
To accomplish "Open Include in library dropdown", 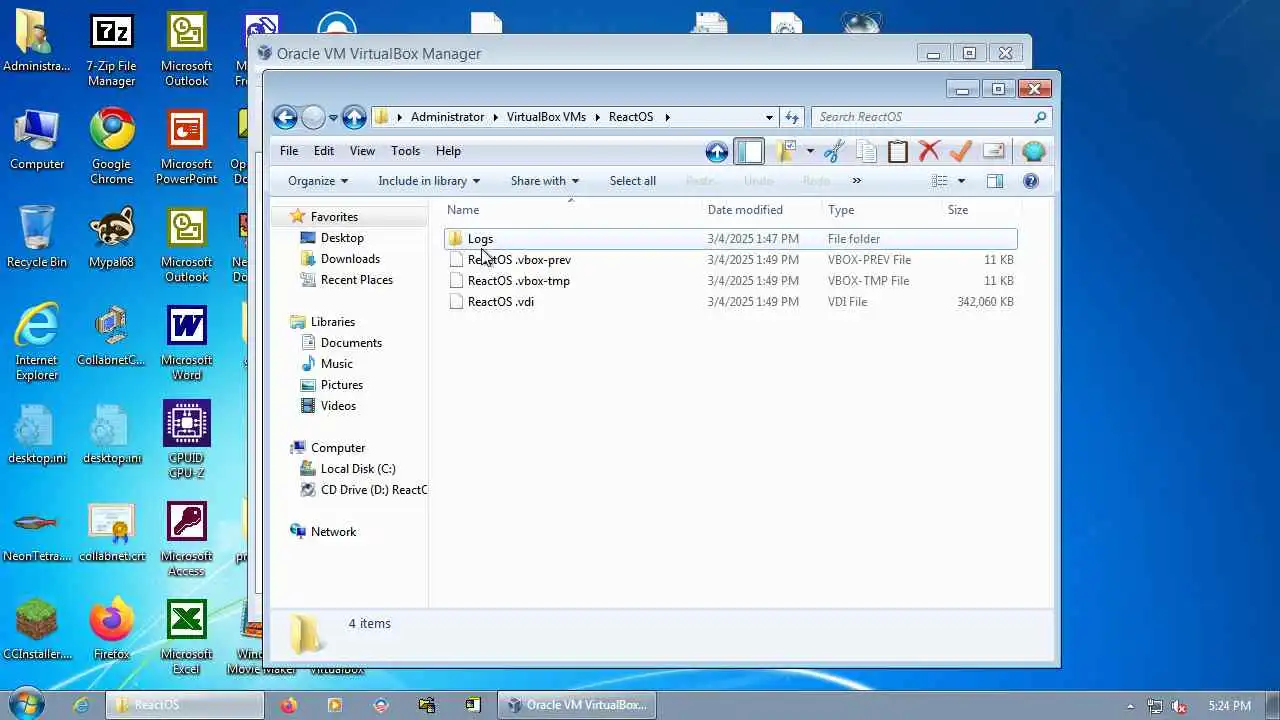I will (x=429, y=181).
